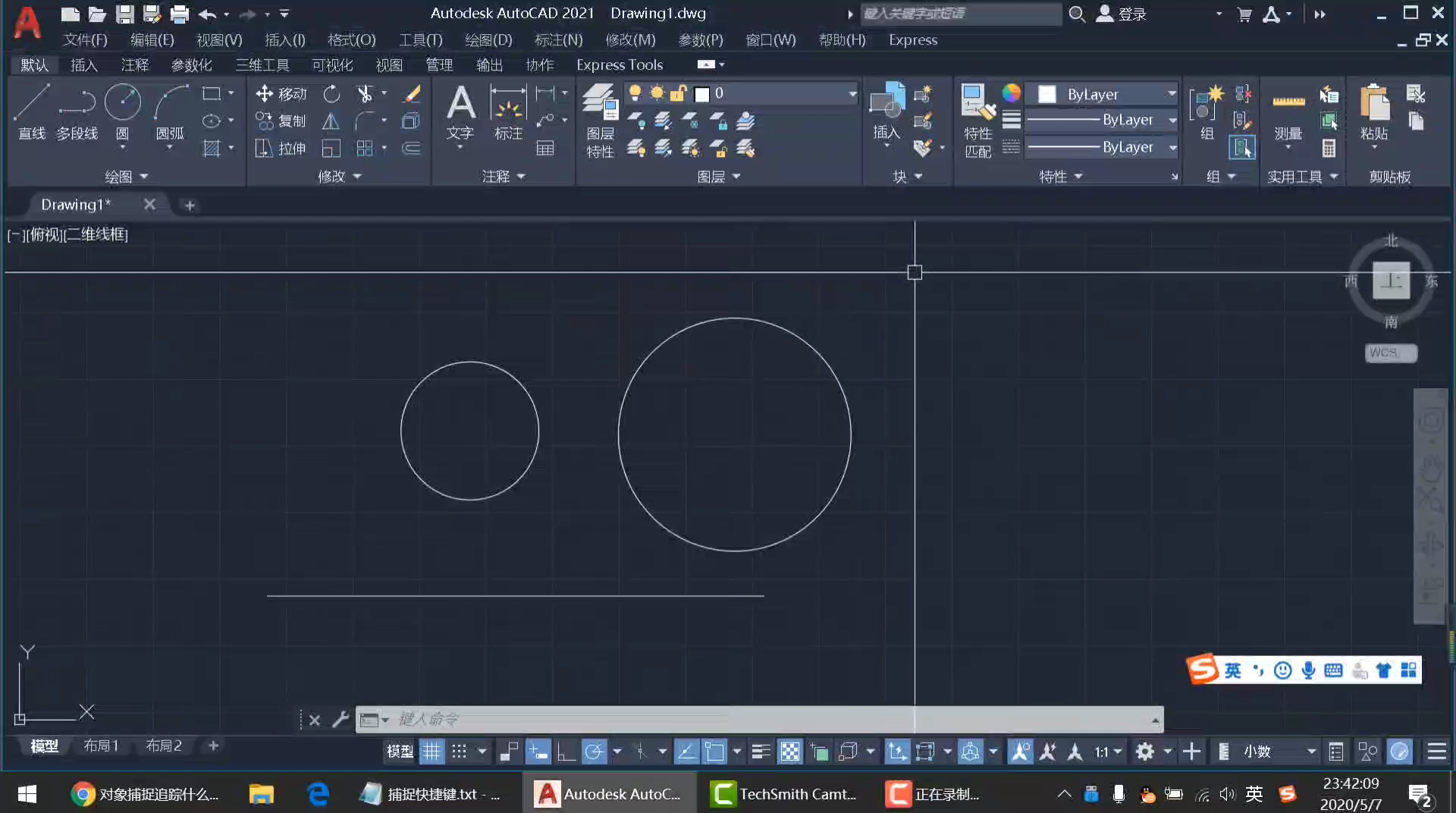Activate the Trim scissors tool
Viewport: 1456px width, 813px height.
point(365,93)
